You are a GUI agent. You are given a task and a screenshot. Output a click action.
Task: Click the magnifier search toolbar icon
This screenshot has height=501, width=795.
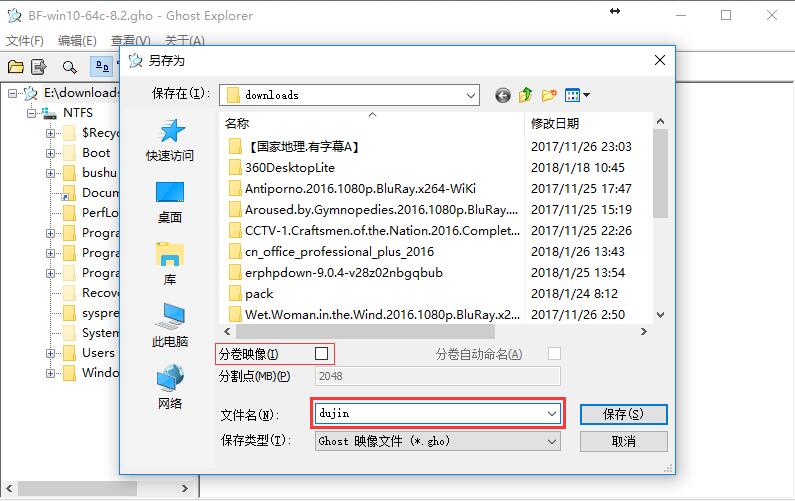coord(69,66)
